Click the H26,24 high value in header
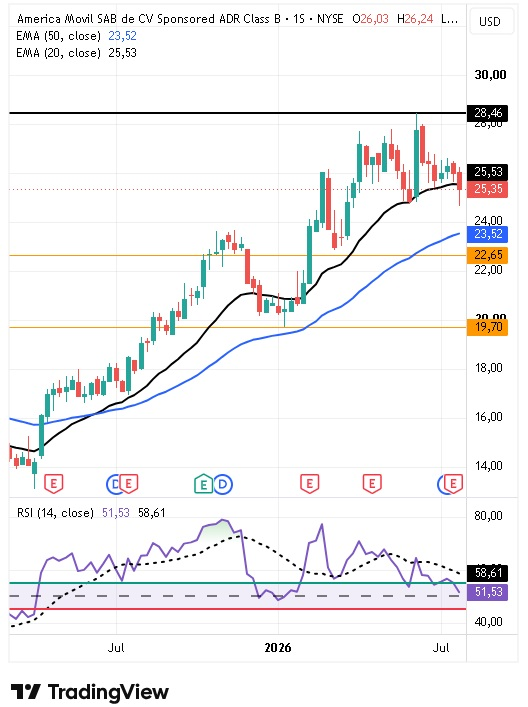The image size is (528, 707). (x=415, y=19)
